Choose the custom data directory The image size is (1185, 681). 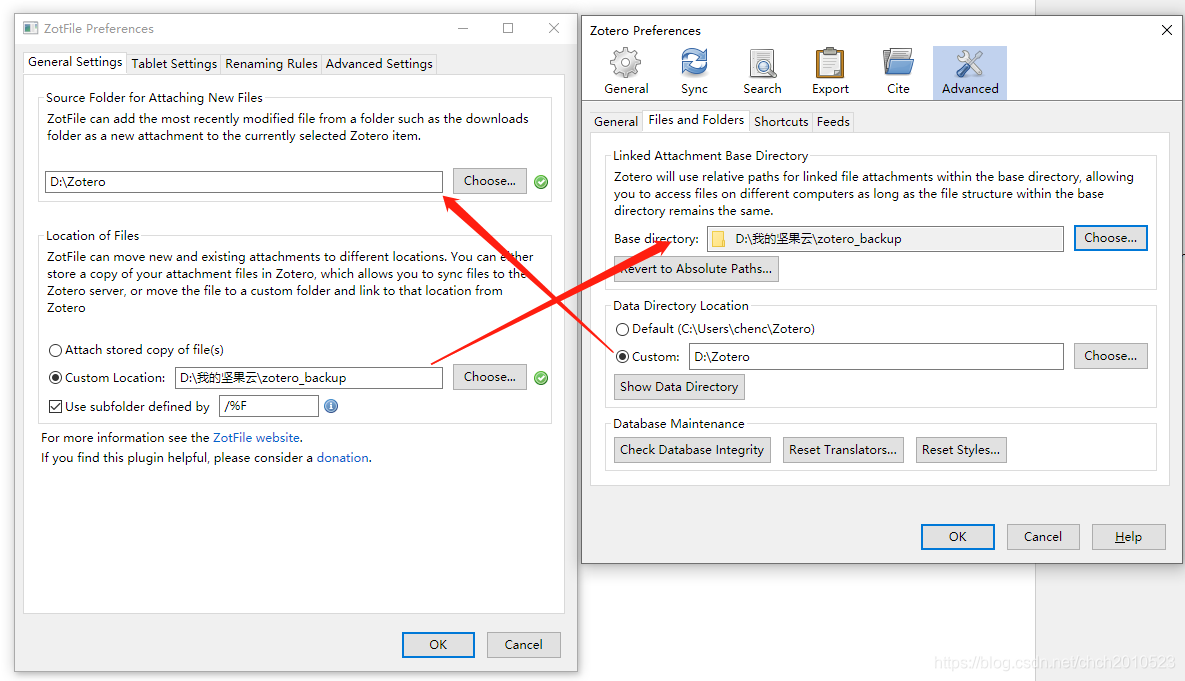[x=1110, y=356]
